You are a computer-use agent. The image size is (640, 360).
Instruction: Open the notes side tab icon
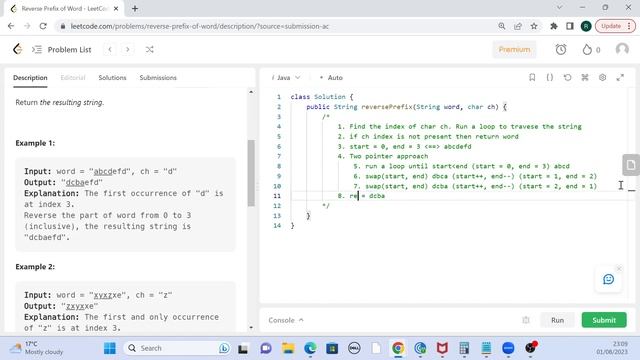tap(631, 165)
